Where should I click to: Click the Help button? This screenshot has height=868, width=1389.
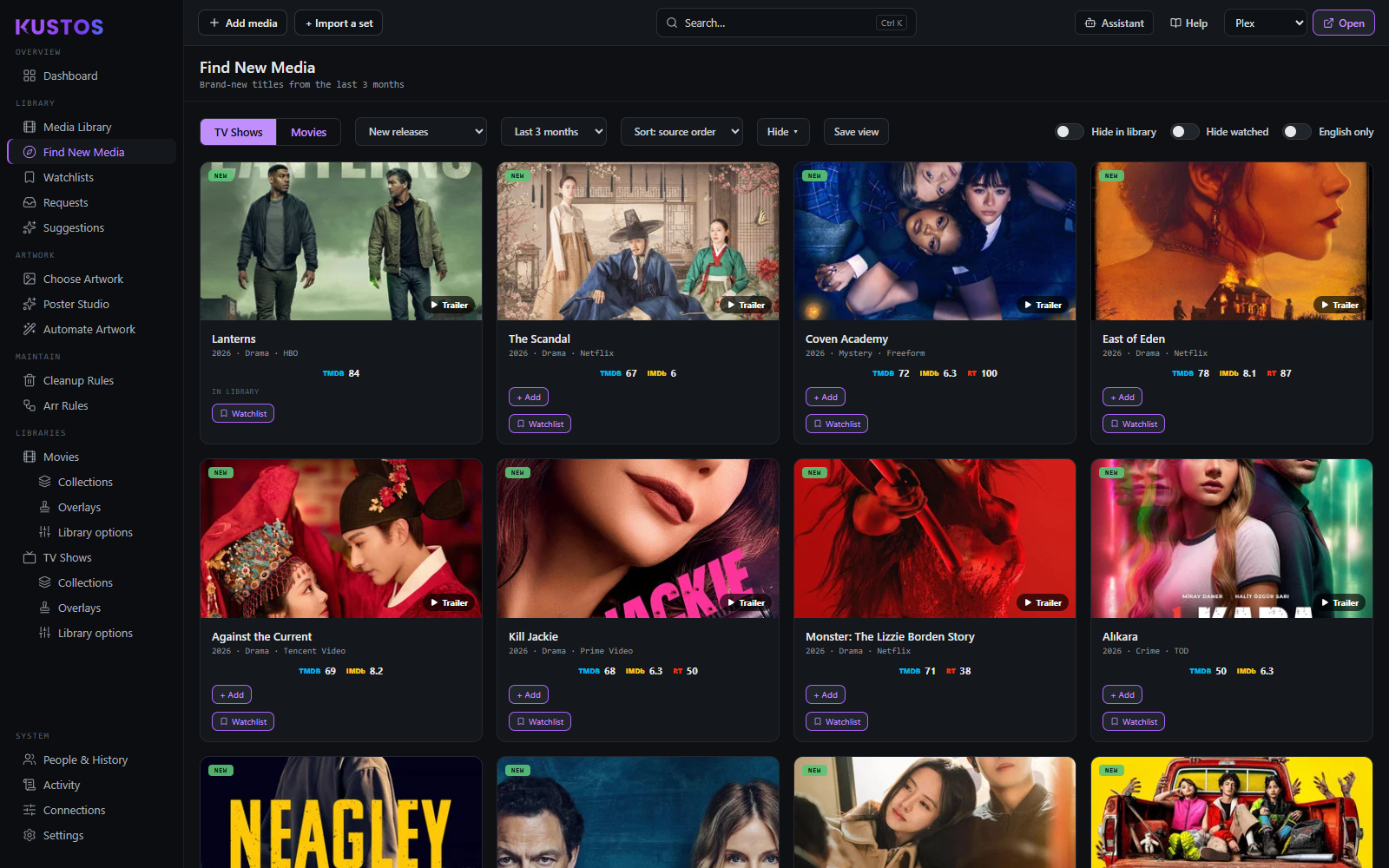[1188, 23]
